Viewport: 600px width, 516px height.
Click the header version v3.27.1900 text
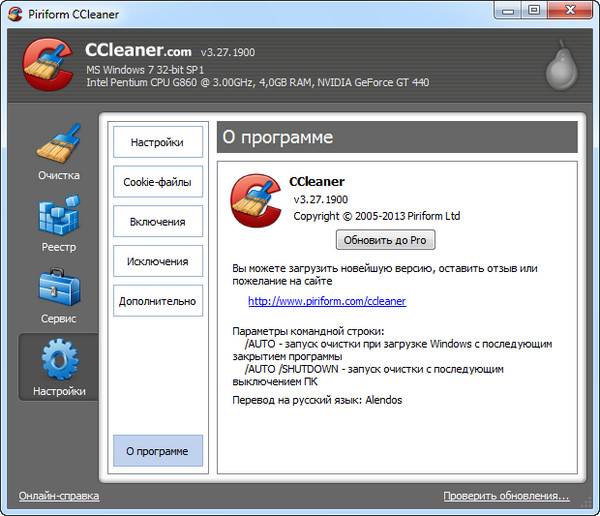tap(228, 52)
